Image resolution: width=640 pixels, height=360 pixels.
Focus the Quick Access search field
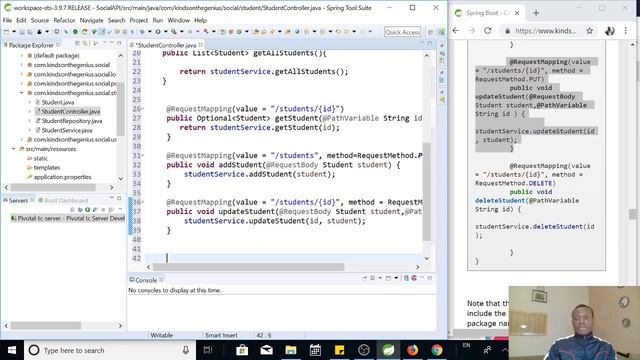coord(402,32)
